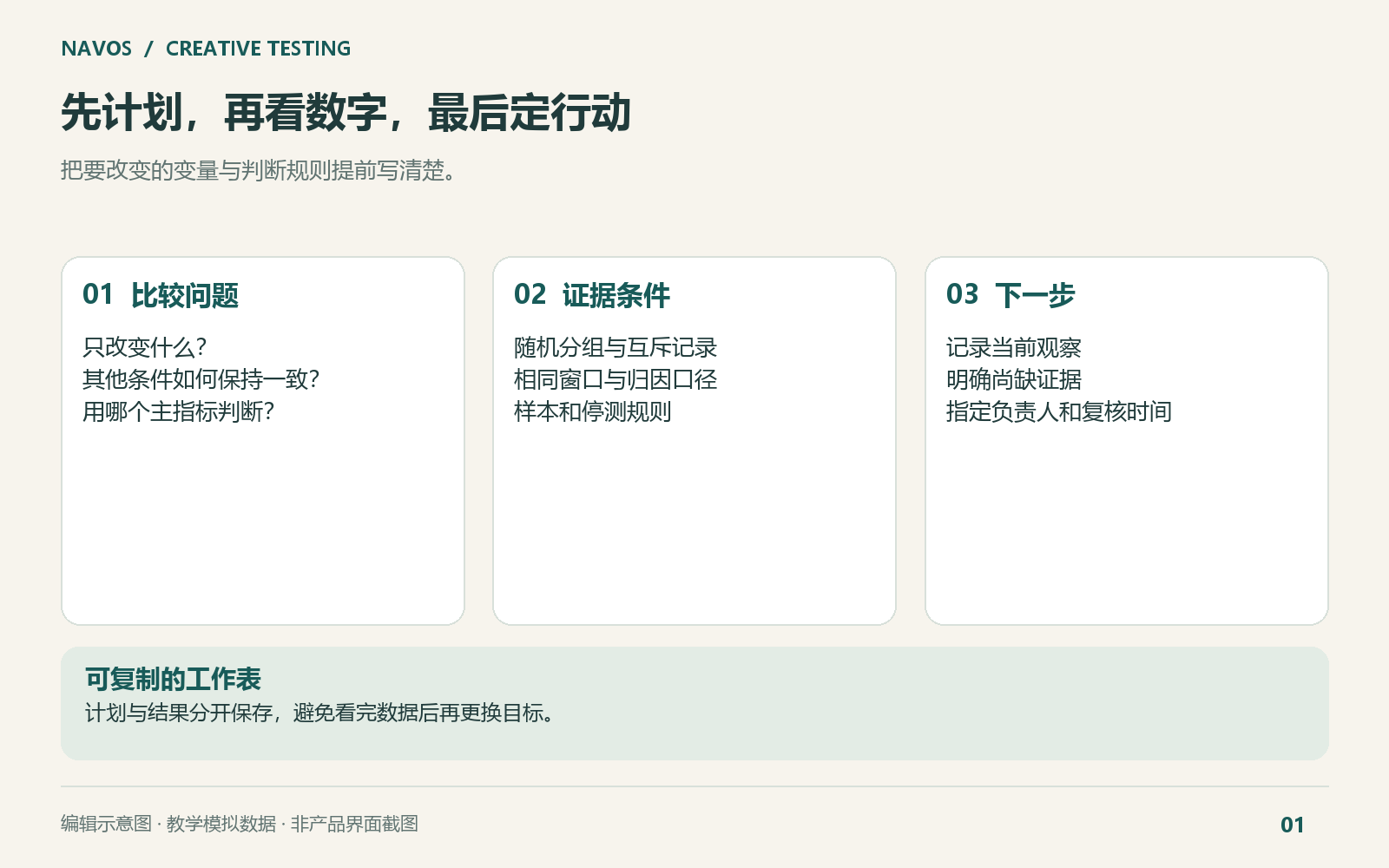Click the line 用哪个主指标判断？
Viewport: 1389px width, 868px height.
pyautogui.click(x=179, y=411)
